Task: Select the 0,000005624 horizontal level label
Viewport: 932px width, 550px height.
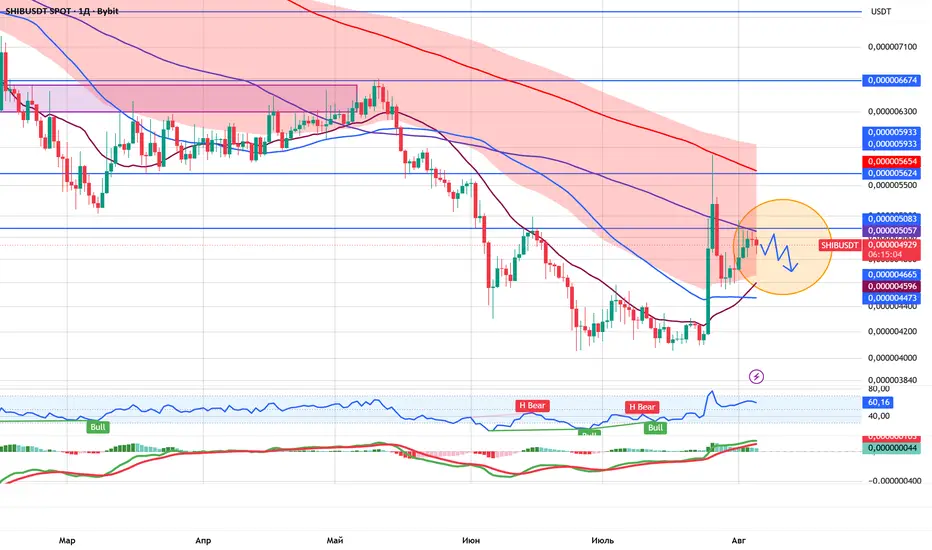Action: (891, 173)
